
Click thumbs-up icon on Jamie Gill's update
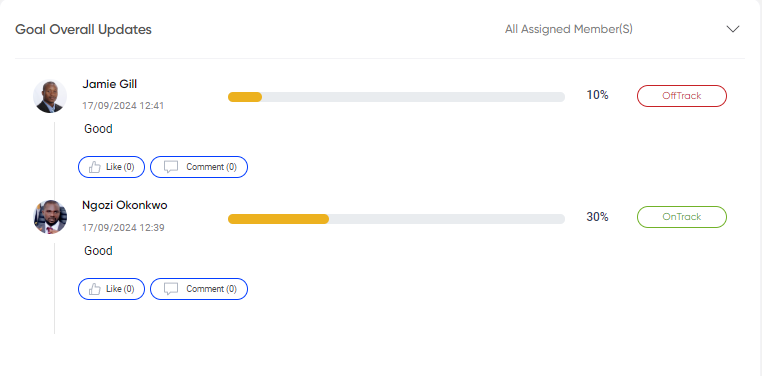tap(95, 167)
